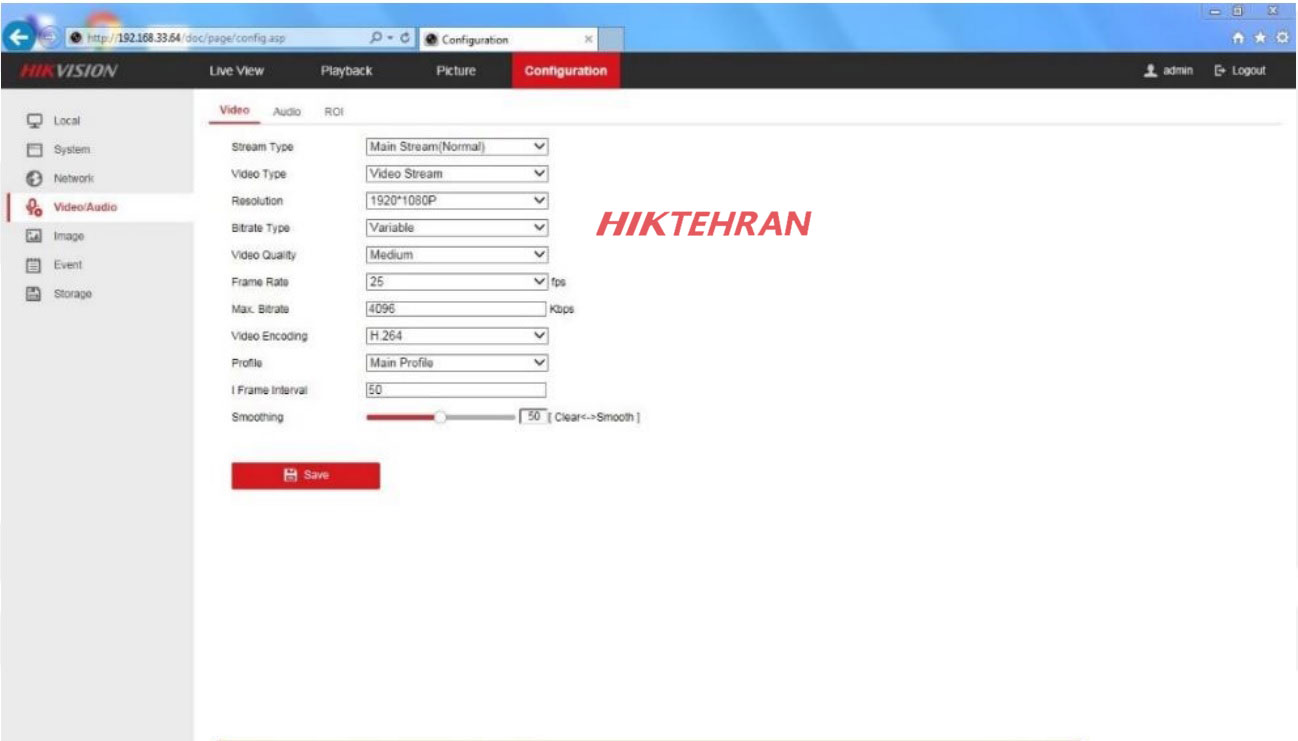Click the Storage disk icon
Image resolution: width=1298 pixels, height=741 pixels.
34,294
